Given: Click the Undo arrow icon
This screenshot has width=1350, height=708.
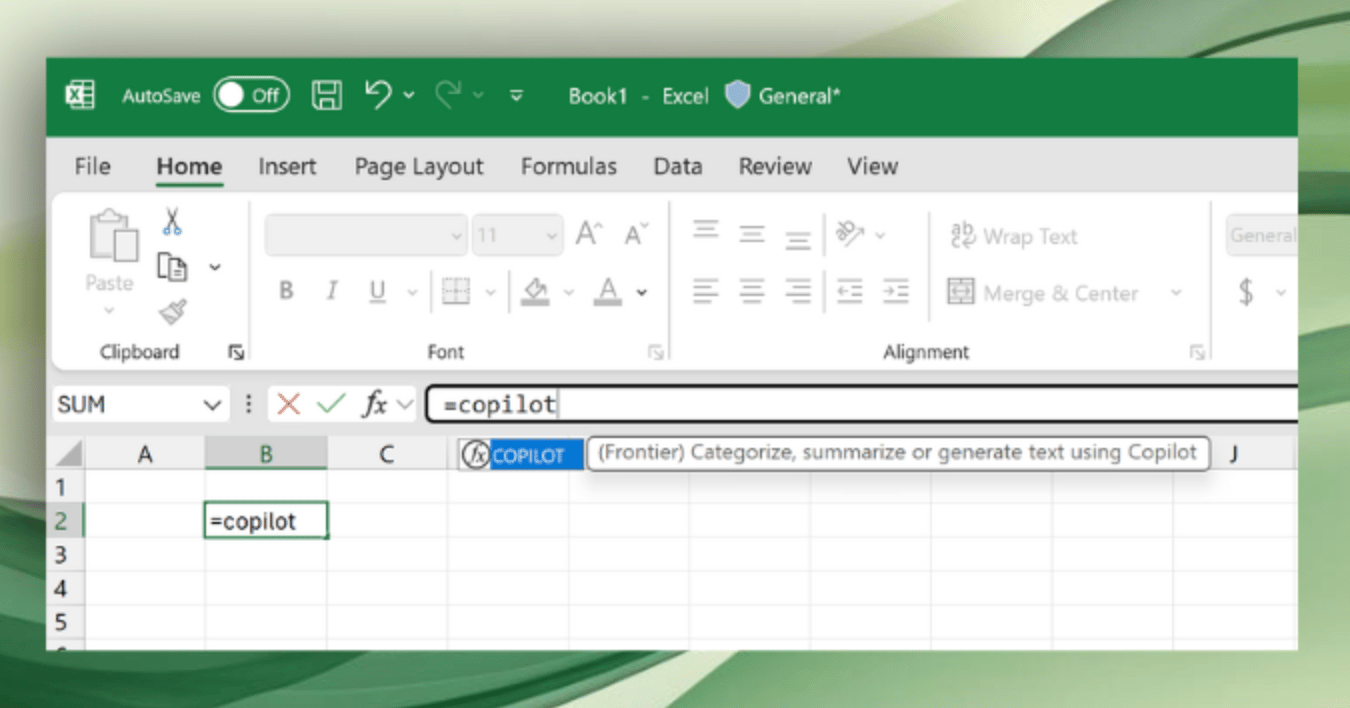Looking at the screenshot, I should click(378, 95).
